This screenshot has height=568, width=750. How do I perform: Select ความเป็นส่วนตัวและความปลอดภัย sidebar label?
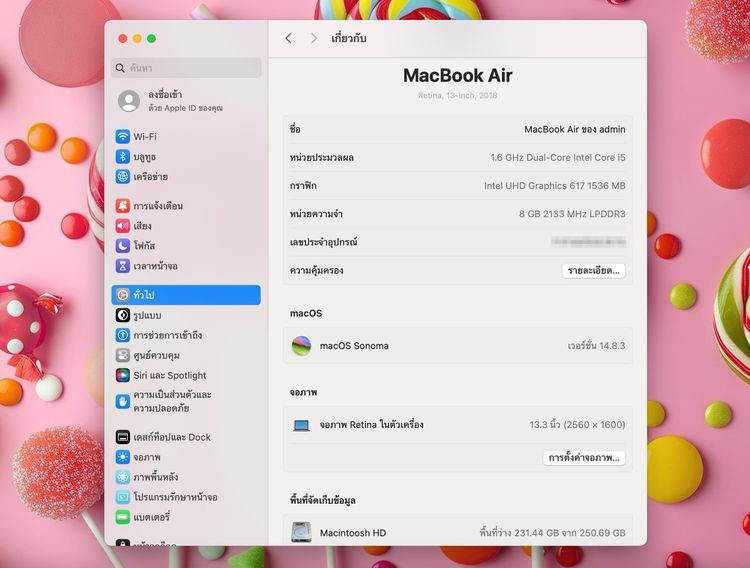coord(172,401)
